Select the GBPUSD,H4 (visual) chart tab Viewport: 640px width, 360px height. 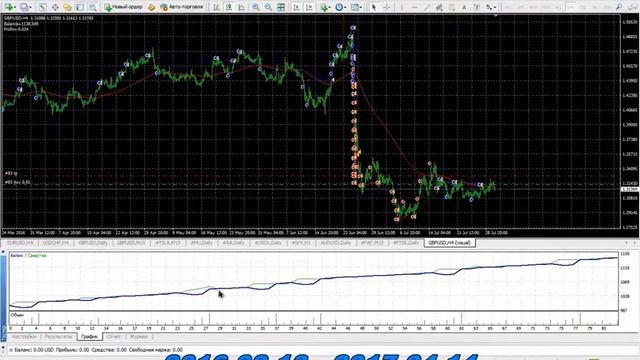[x=449, y=242]
